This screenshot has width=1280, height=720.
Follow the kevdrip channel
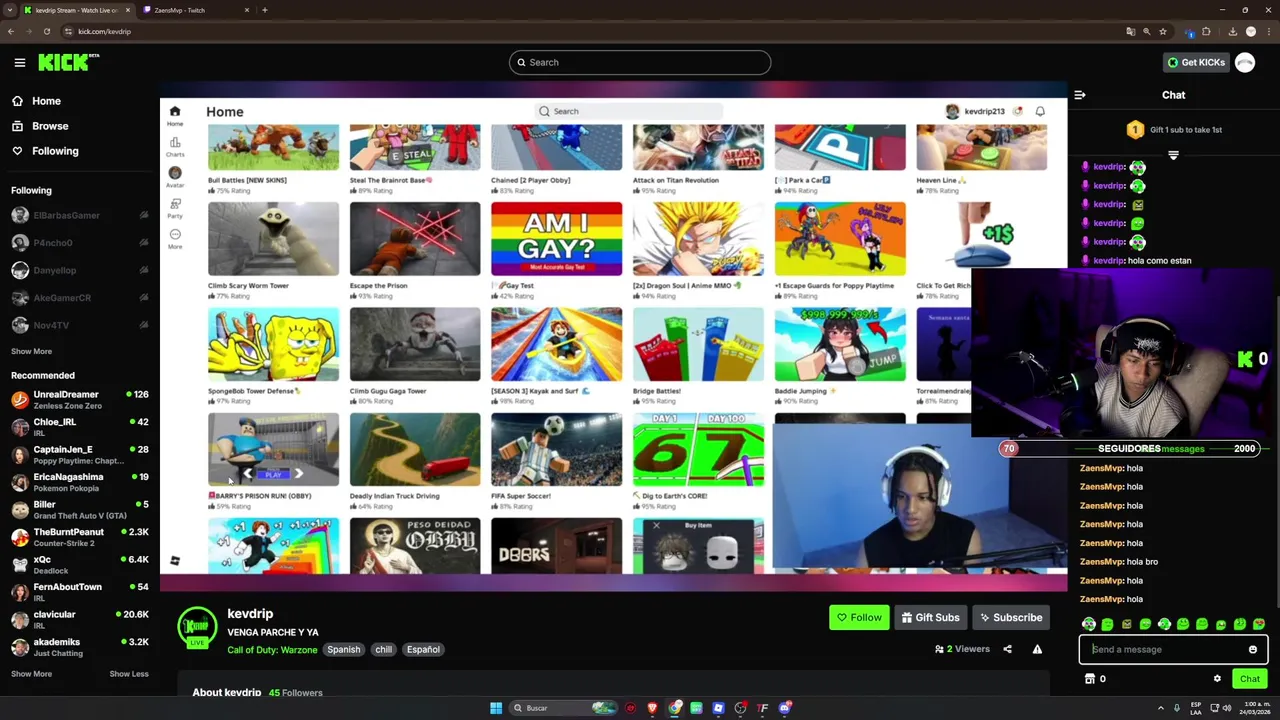(x=859, y=617)
